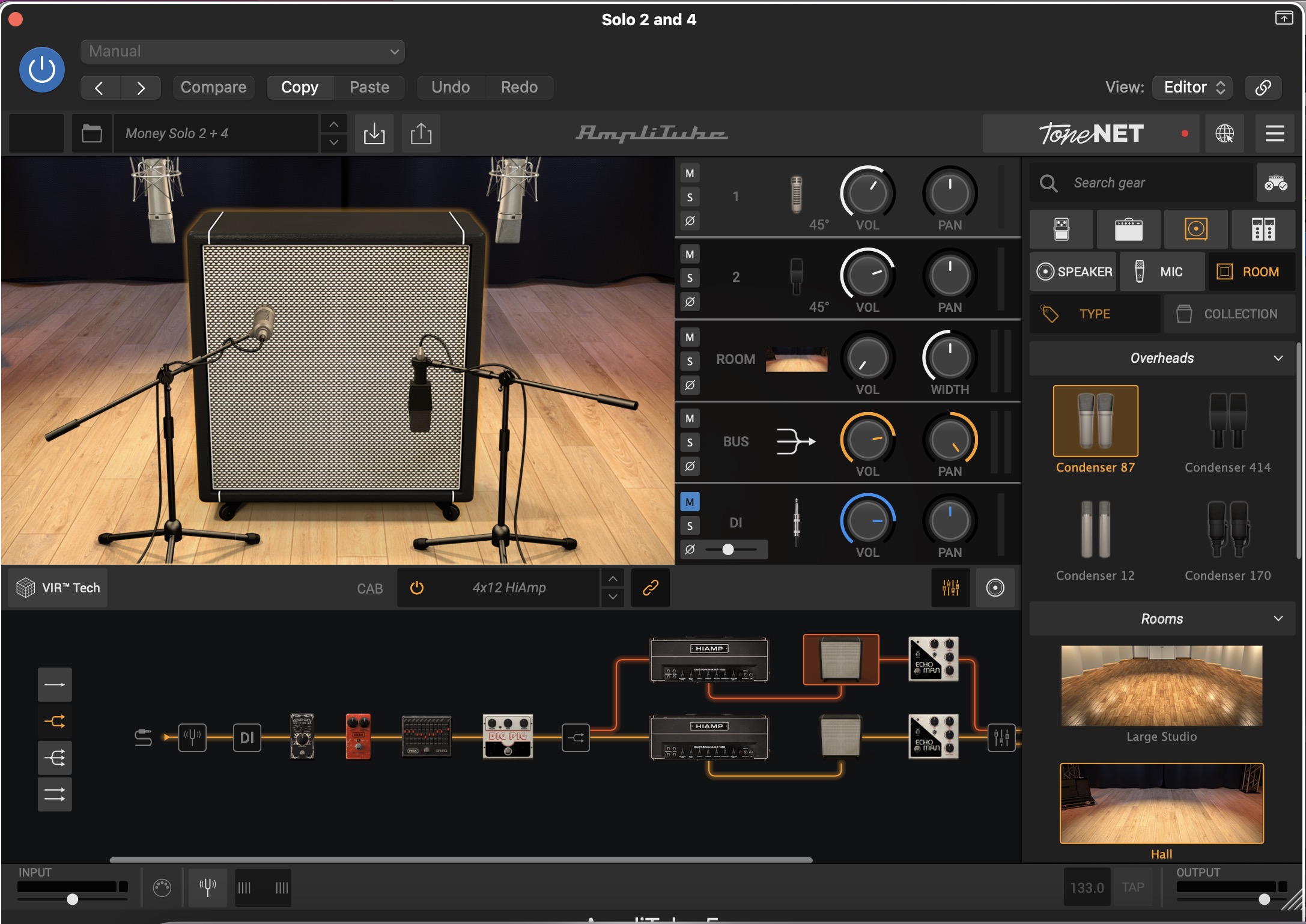Mute mic channel 1
Viewport: 1306px width, 924px height.
click(690, 174)
